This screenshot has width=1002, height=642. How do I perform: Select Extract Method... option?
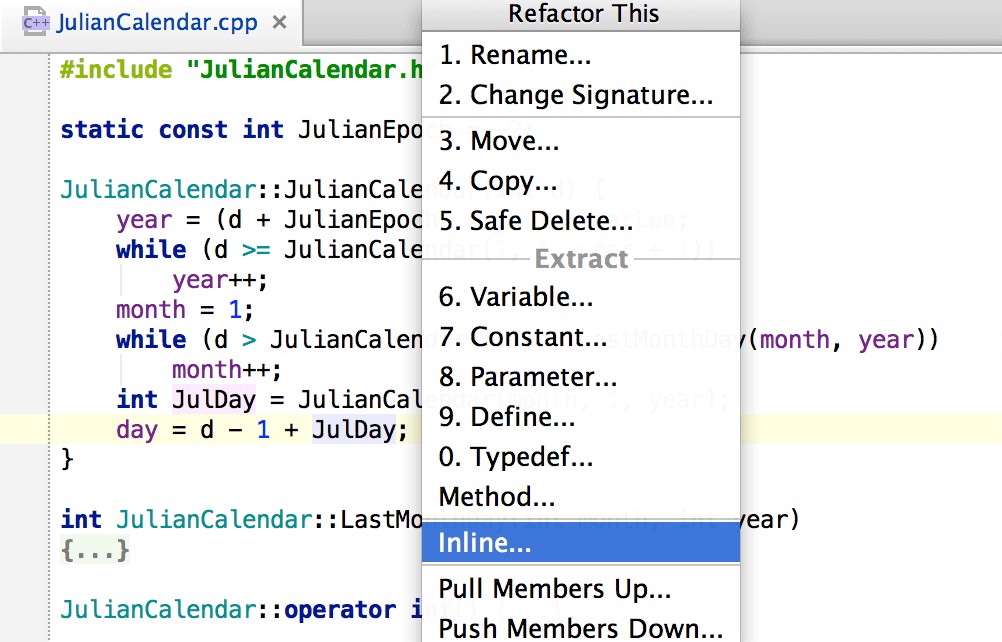tap(496, 497)
